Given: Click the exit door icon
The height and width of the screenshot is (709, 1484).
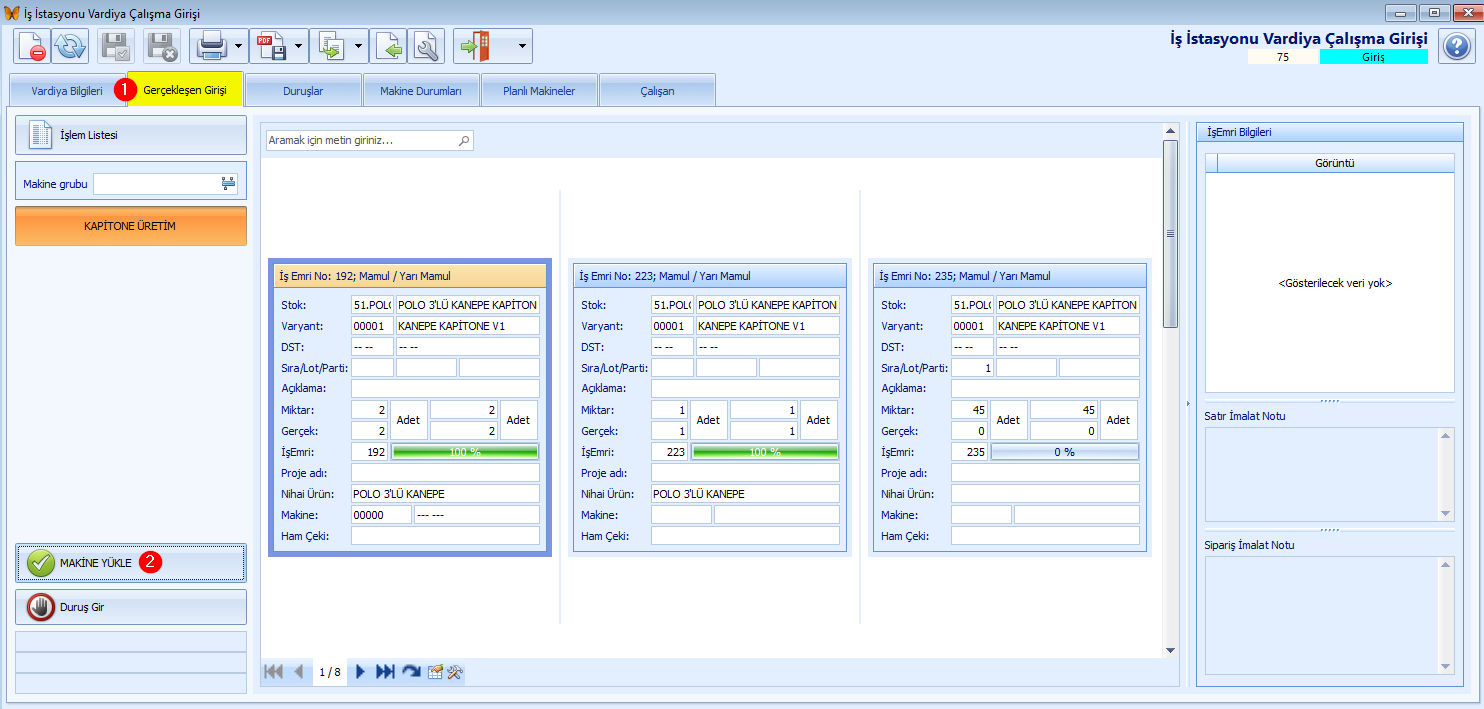Looking at the screenshot, I should tap(473, 46).
